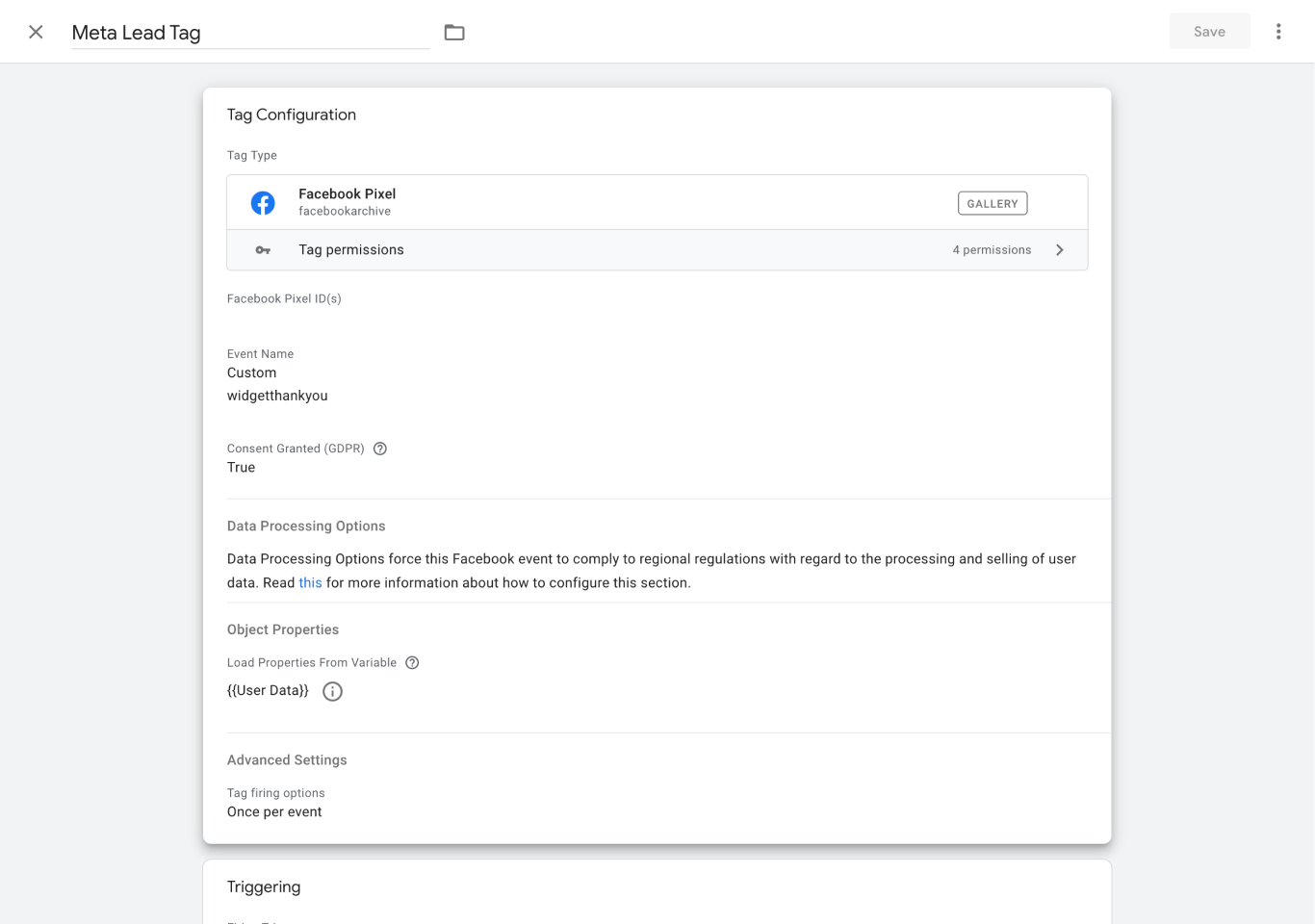Follow the 'this' link in Data Processing Options
Screen dimensions: 1315x924
pyautogui.click(x=310, y=583)
